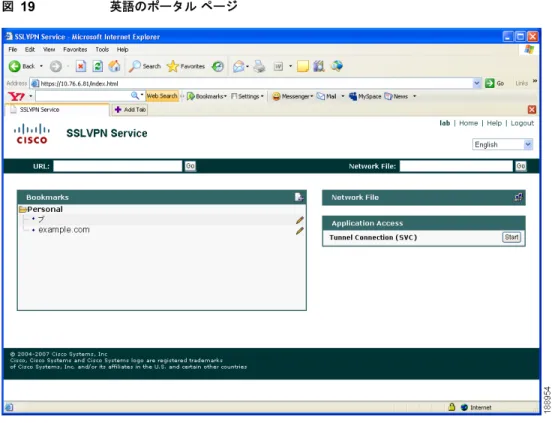Open the MySpace toolbar button
552x423 pixels.
click(365, 96)
